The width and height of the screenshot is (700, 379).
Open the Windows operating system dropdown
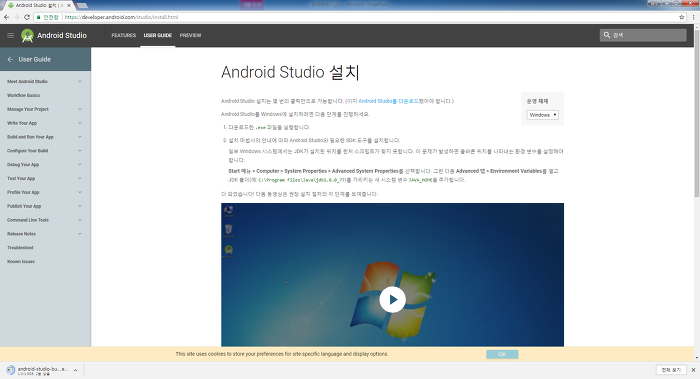(x=542, y=115)
